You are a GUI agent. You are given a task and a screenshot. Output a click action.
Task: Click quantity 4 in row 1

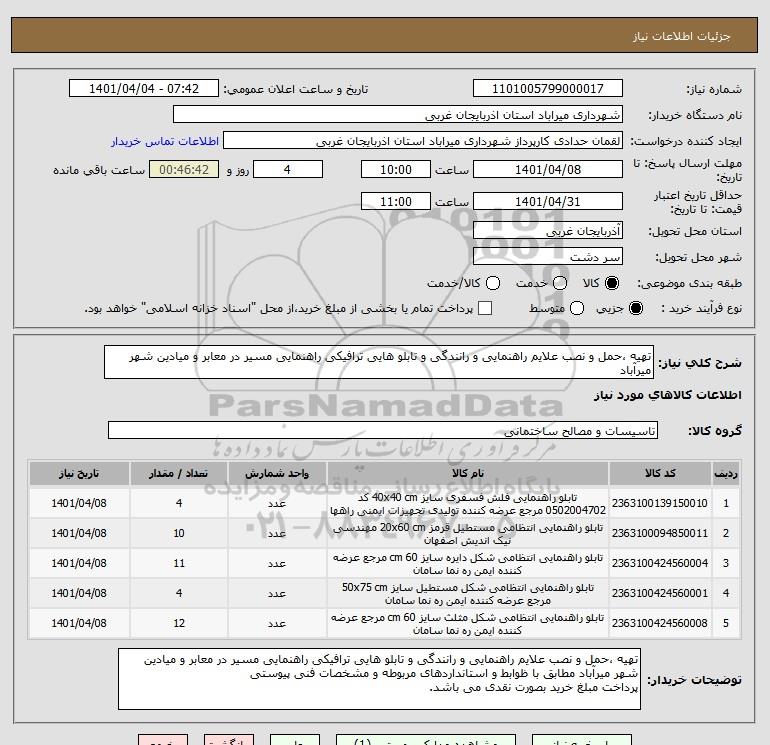179,504
